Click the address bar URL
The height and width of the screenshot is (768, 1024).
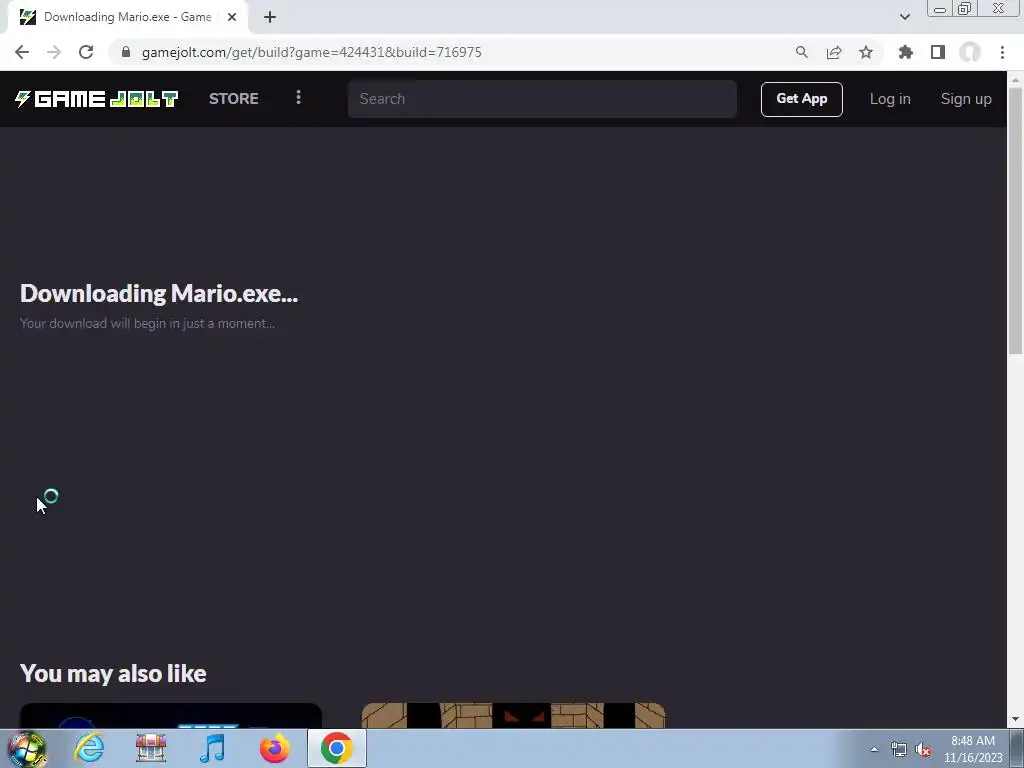(x=312, y=52)
